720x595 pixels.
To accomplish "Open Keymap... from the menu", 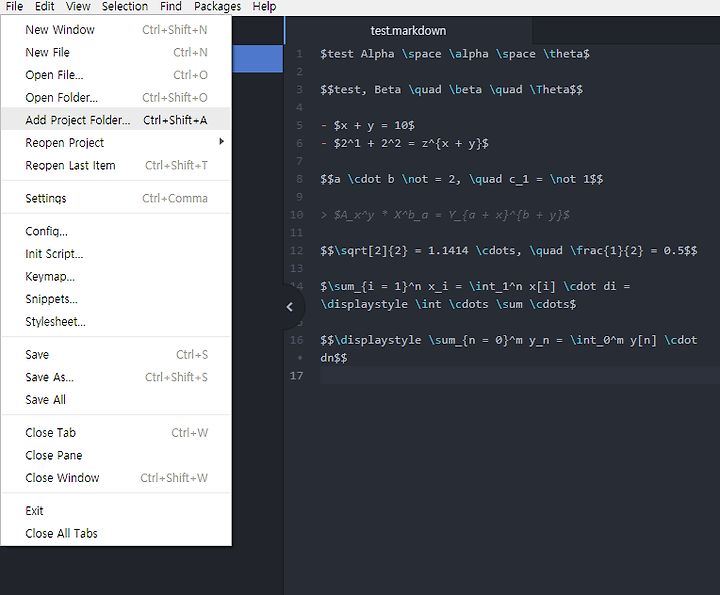I will point(116,276).
